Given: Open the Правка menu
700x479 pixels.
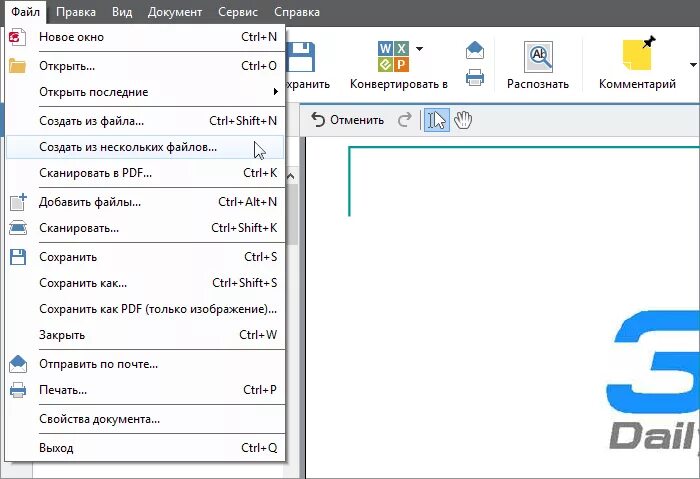Looking at the screenshot, I should pyautogui.click(x=75, y=12).
